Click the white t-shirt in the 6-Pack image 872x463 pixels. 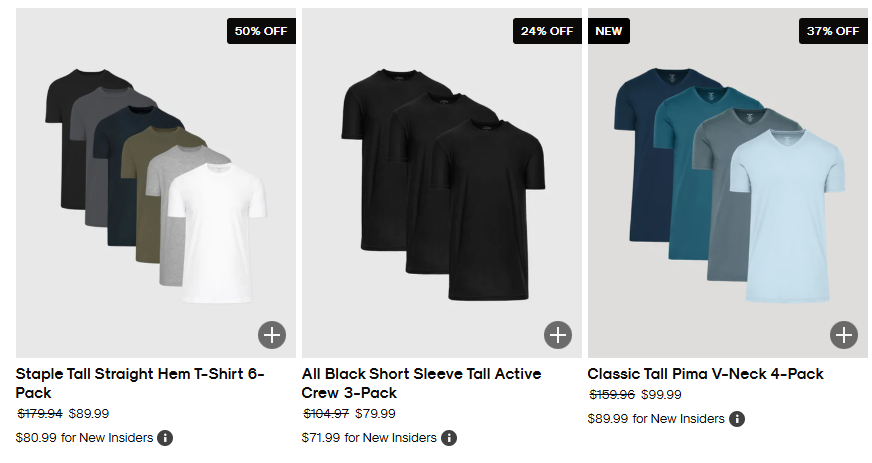coord(217,235)
